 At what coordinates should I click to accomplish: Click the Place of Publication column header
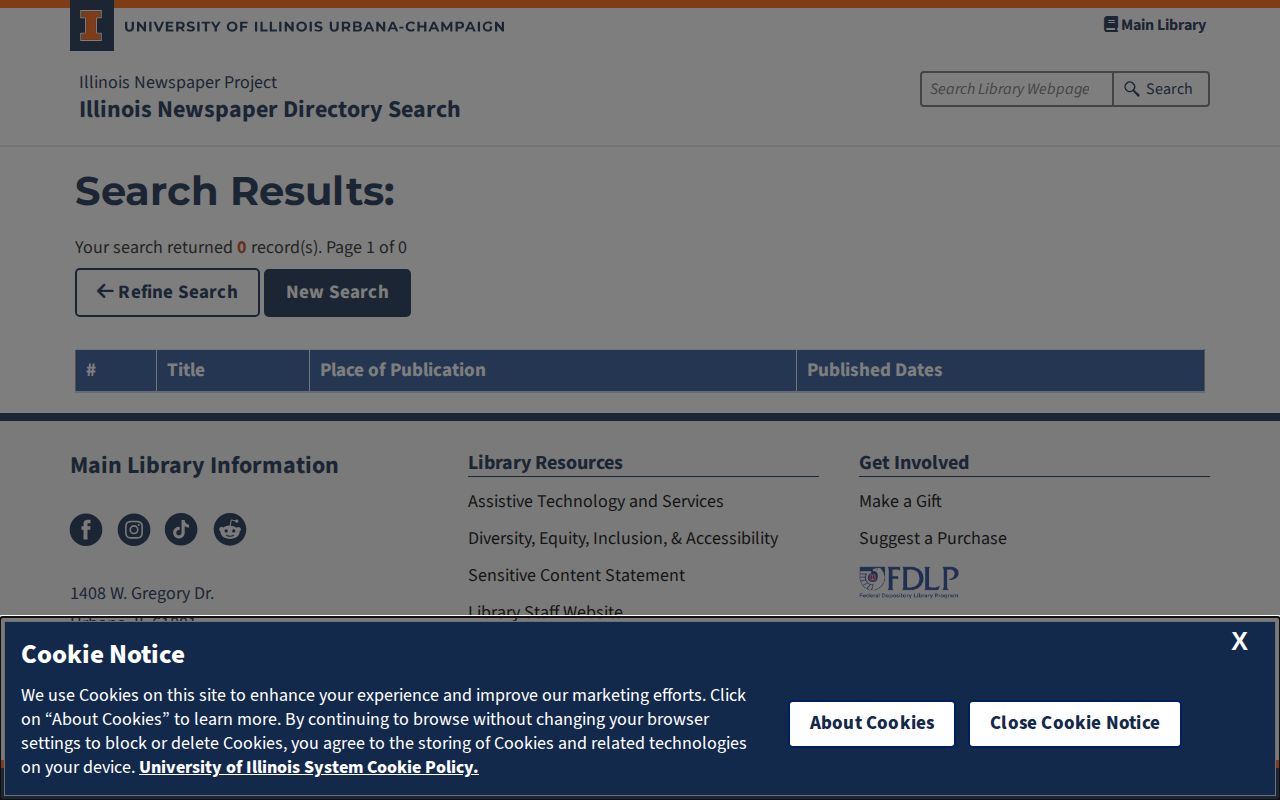click(553, 370)
